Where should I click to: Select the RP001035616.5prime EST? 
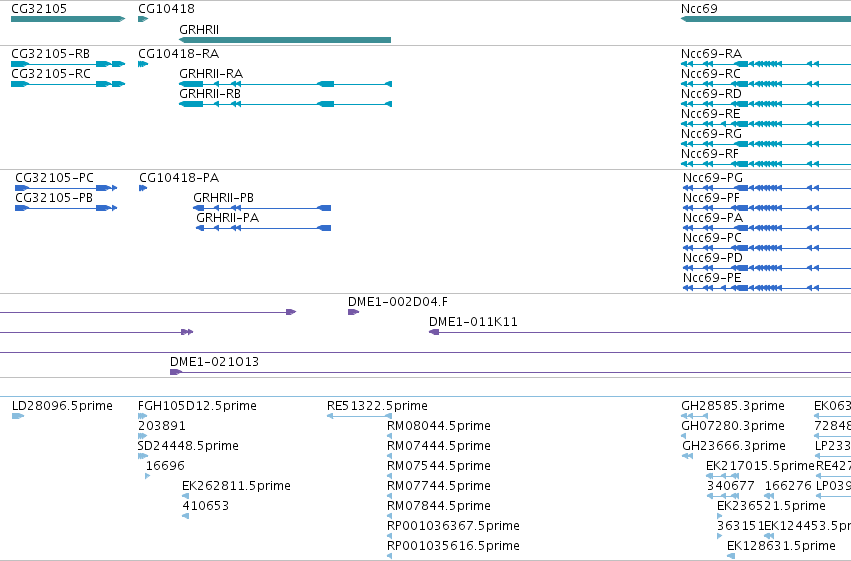click(x=453, y=547)
